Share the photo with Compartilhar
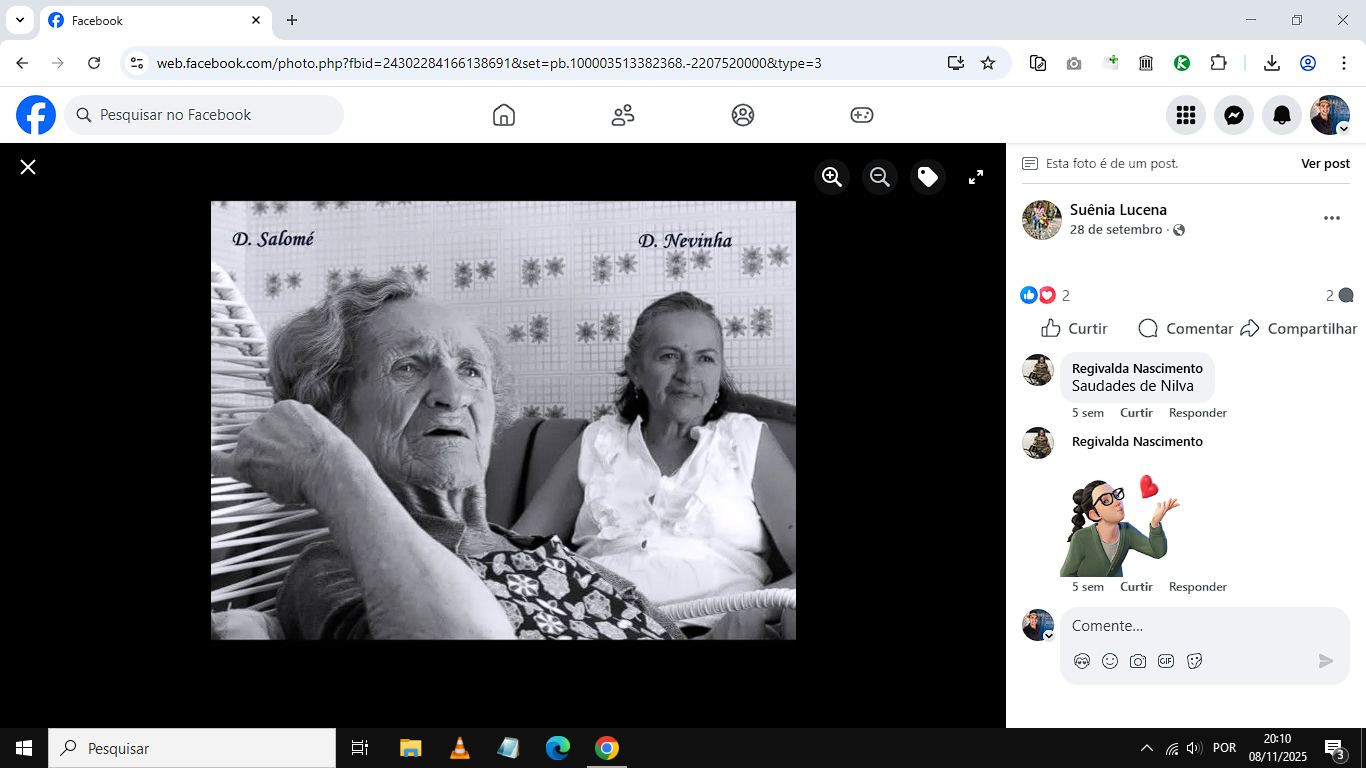The width and height of the screenshot is (1366, 768). (x=1299, y=328)
